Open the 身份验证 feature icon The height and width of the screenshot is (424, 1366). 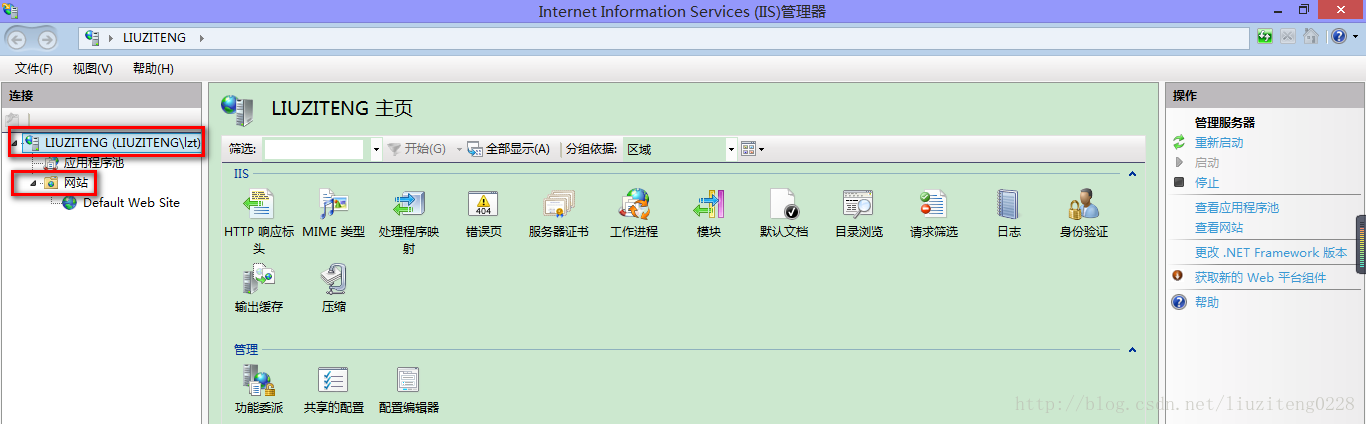tap(1084, 204)
